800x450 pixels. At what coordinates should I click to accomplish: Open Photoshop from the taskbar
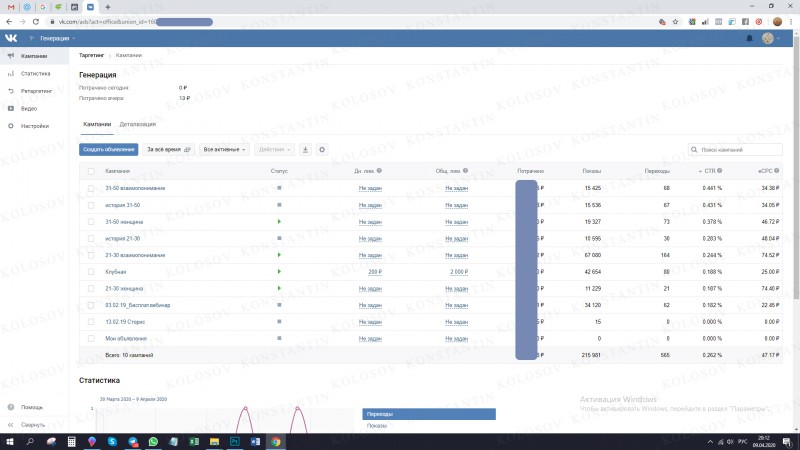point(235,442)
